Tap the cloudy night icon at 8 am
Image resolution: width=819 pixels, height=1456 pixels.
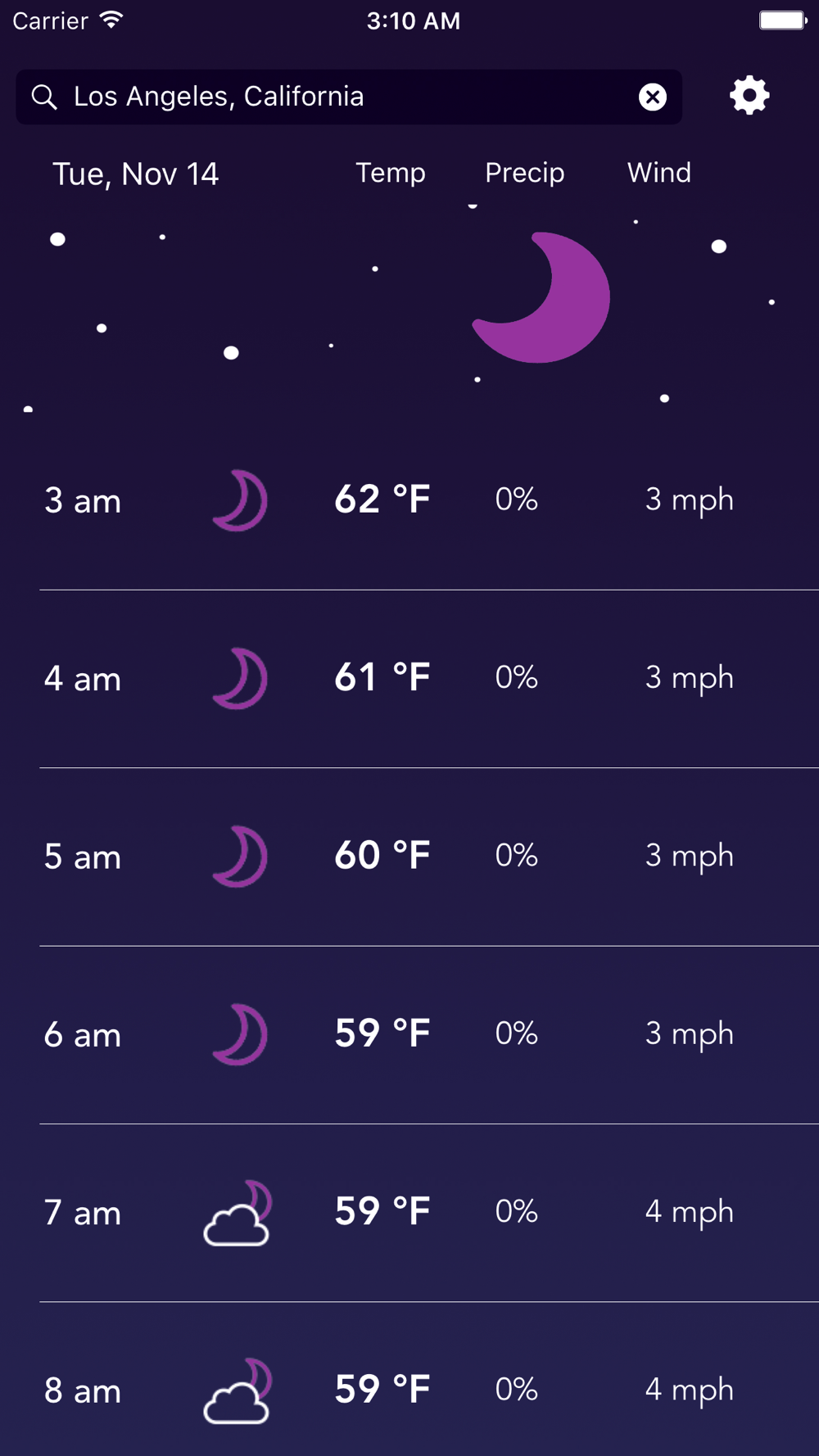point(238,1390)
